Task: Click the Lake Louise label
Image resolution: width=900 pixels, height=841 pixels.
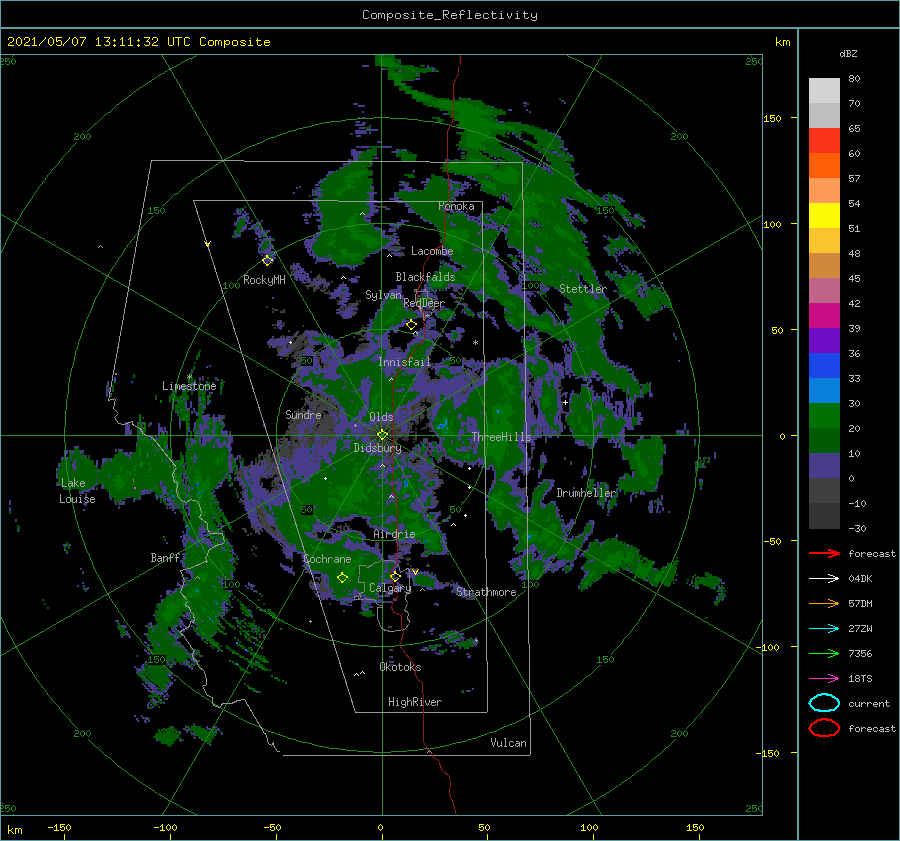Action: click(77, 491)
